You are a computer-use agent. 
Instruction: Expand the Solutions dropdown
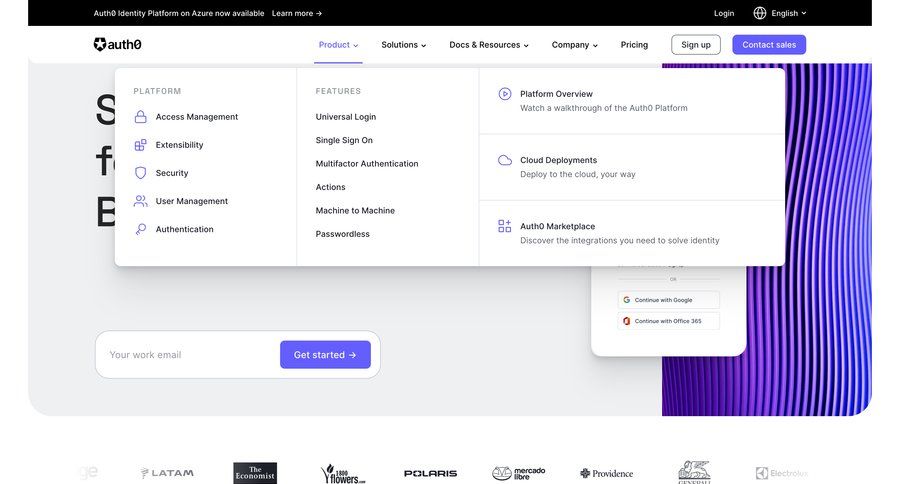[404, 45]
